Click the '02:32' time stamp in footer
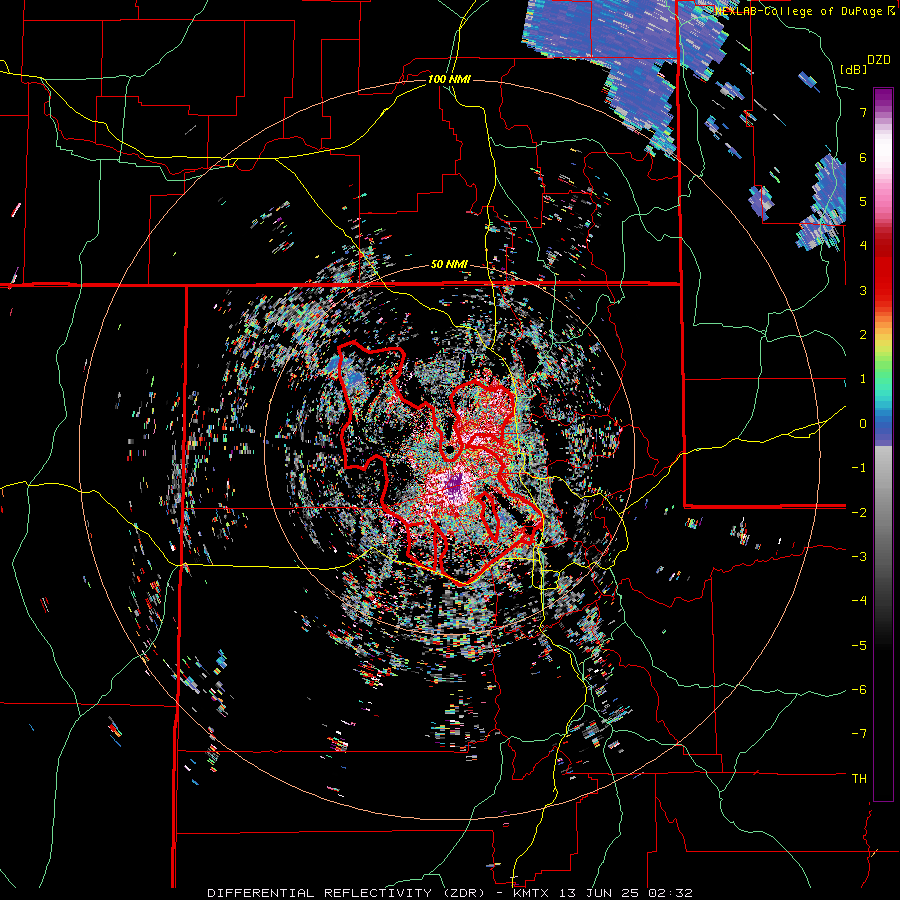This screenshot has height=900, width=900. pos(670,893)
